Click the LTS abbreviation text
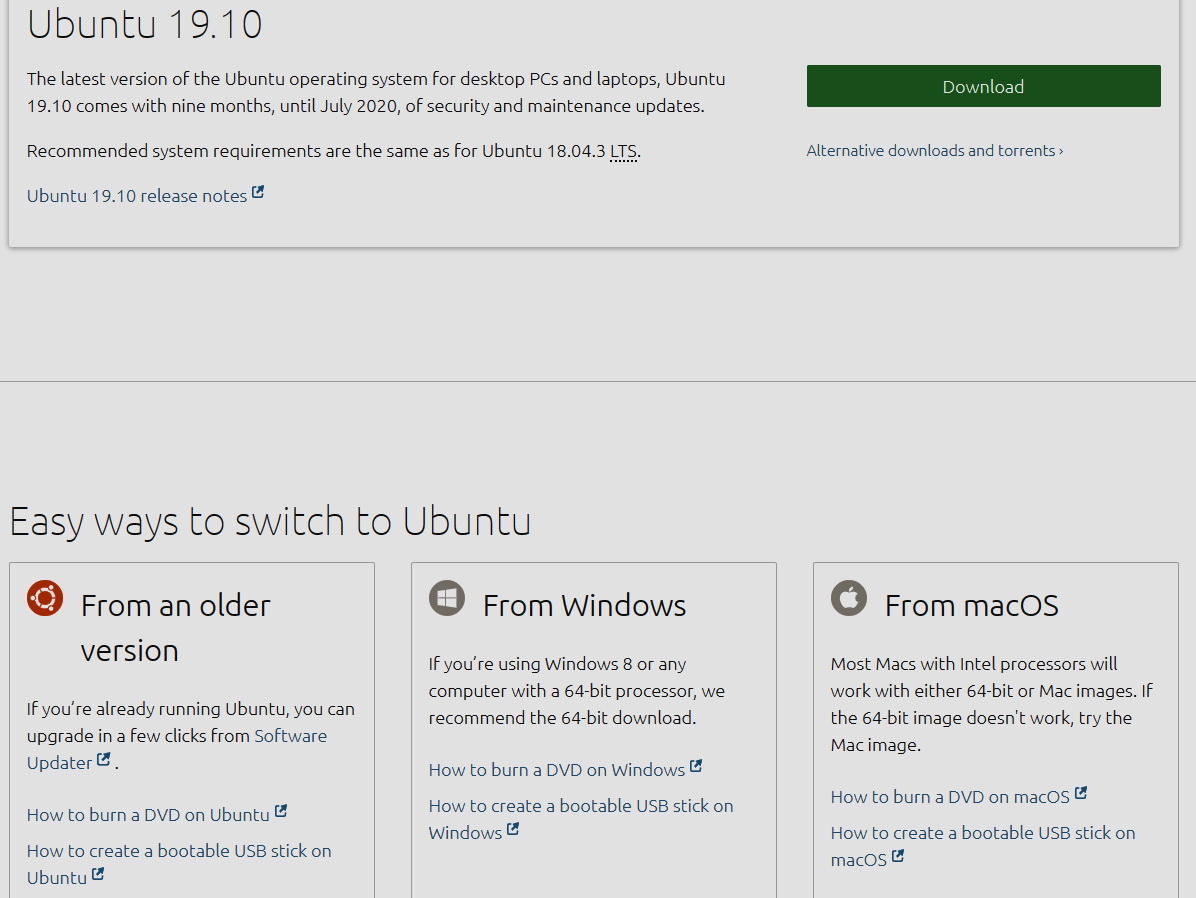This screenshot has width=1196, height=898. pyautogui.click(x=623, y=151)
